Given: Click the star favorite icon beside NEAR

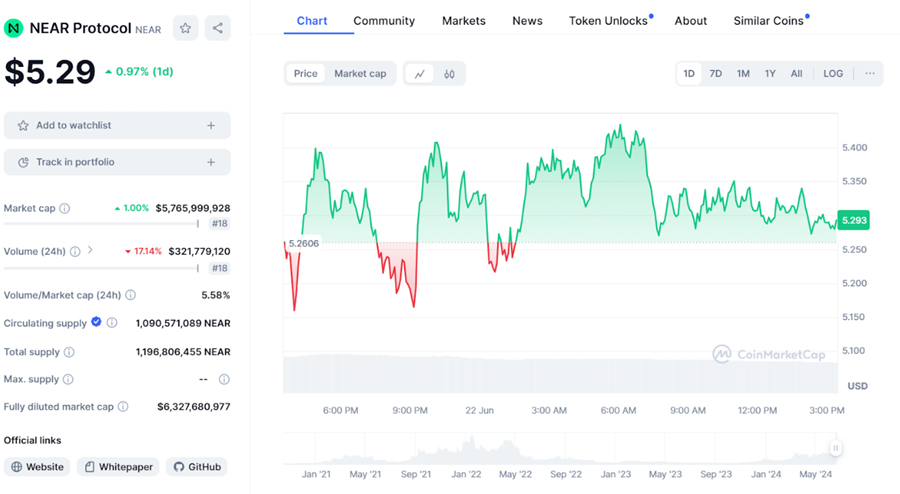Looking at the screenshot, I should (x=185, y=29).
